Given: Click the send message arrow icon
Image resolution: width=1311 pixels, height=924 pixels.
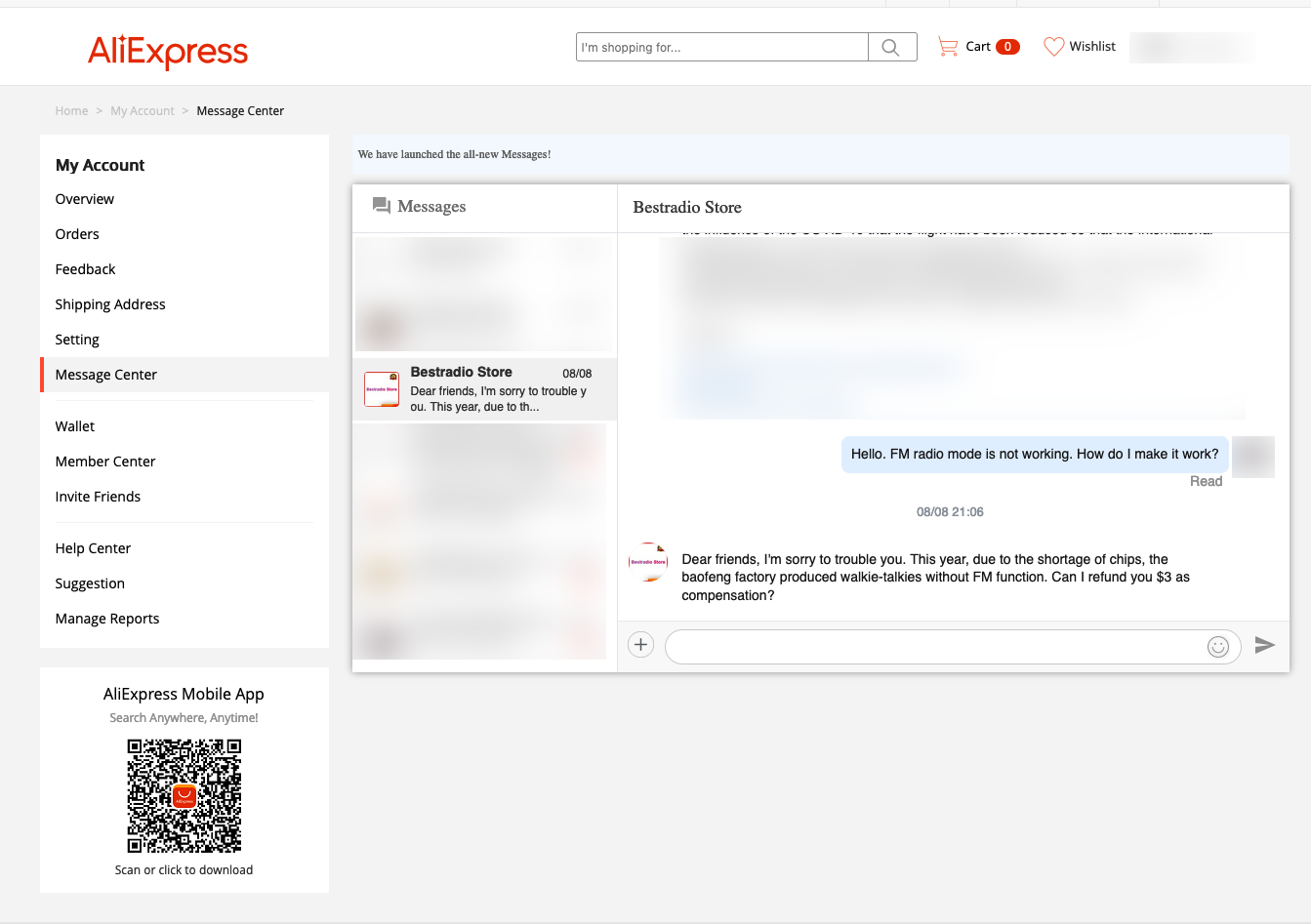Looking at the screenshot, I should click(1265, 645).
